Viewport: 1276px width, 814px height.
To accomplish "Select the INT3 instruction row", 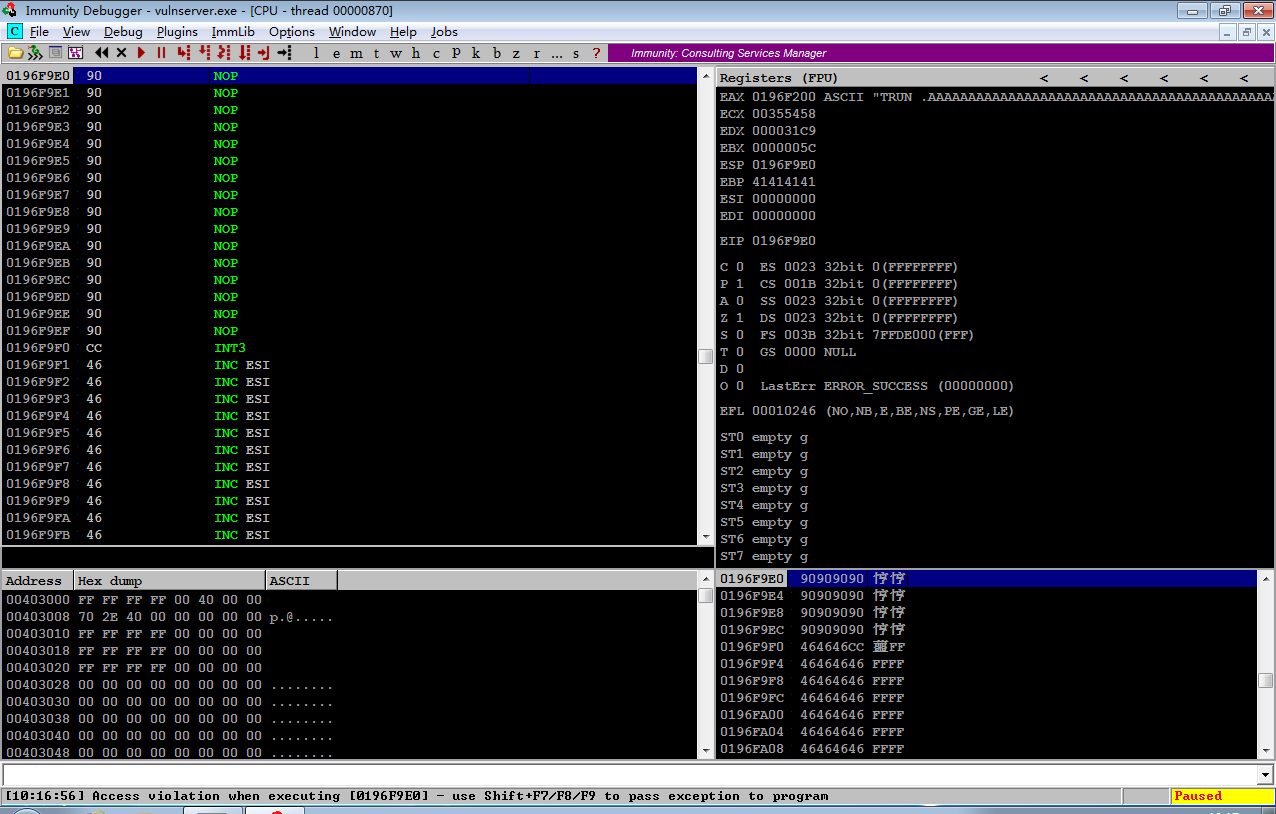I will coord(349,348).
